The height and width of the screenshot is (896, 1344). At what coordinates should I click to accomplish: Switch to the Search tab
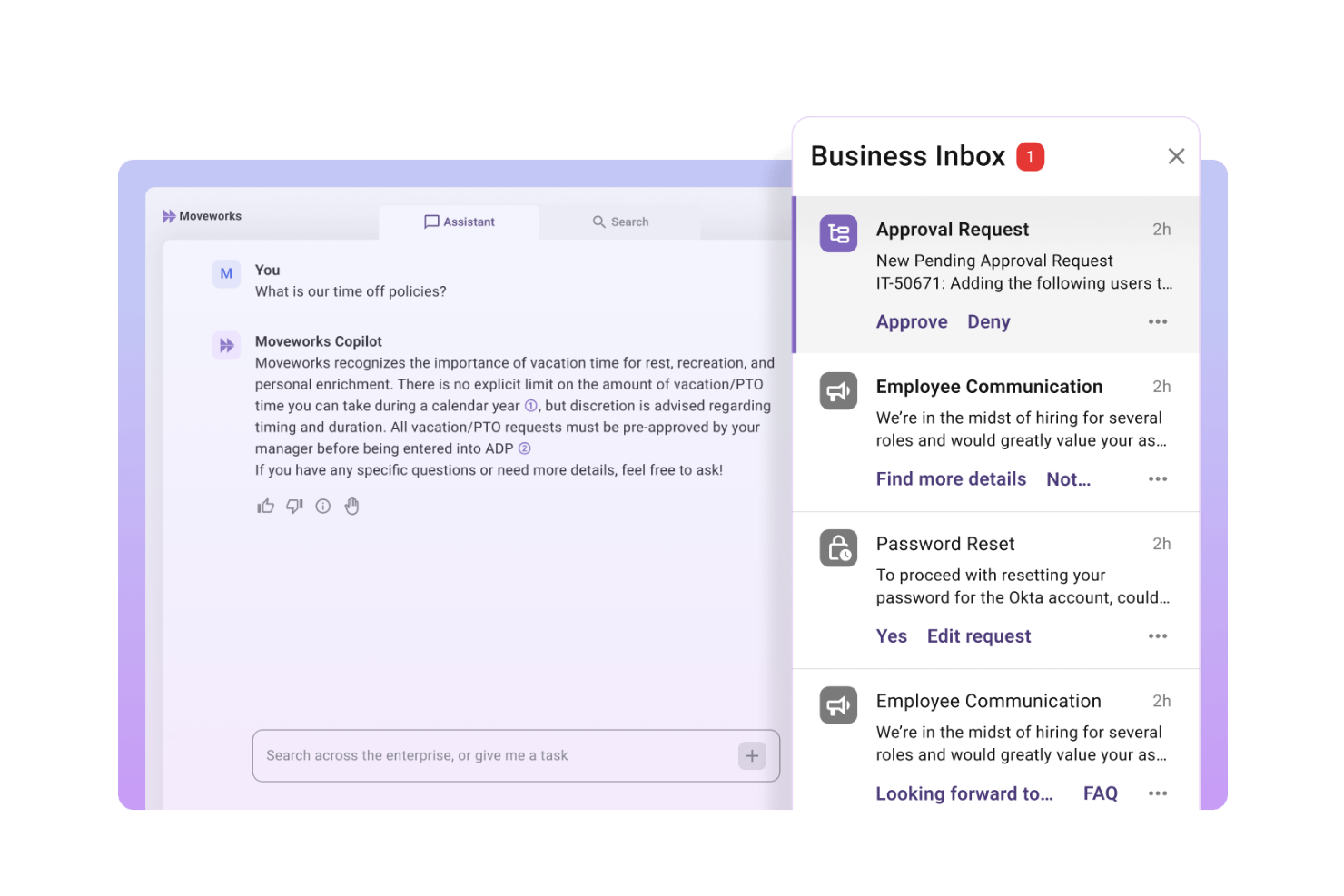coord(621,222)
